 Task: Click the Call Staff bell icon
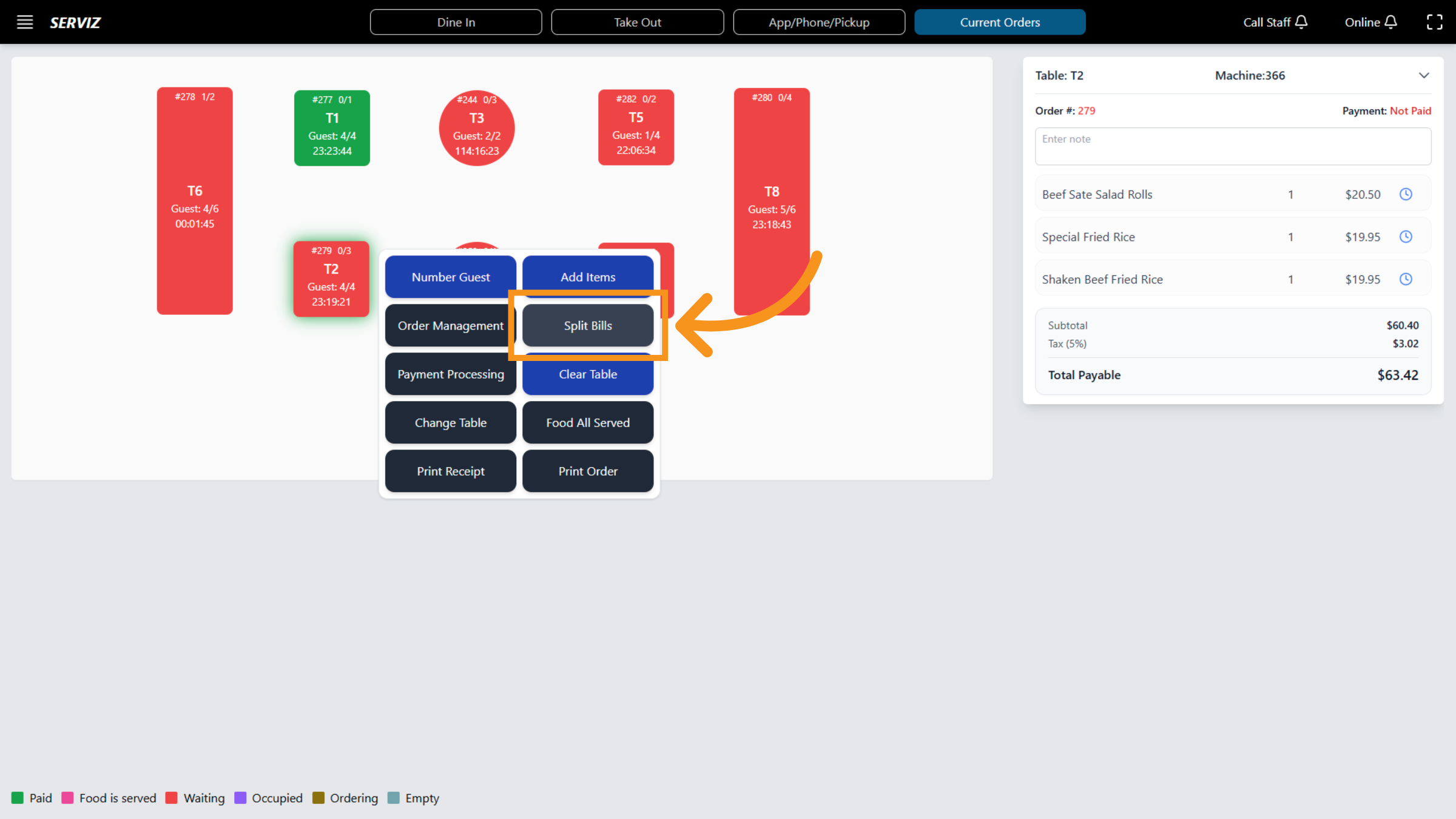[1301, 22]
